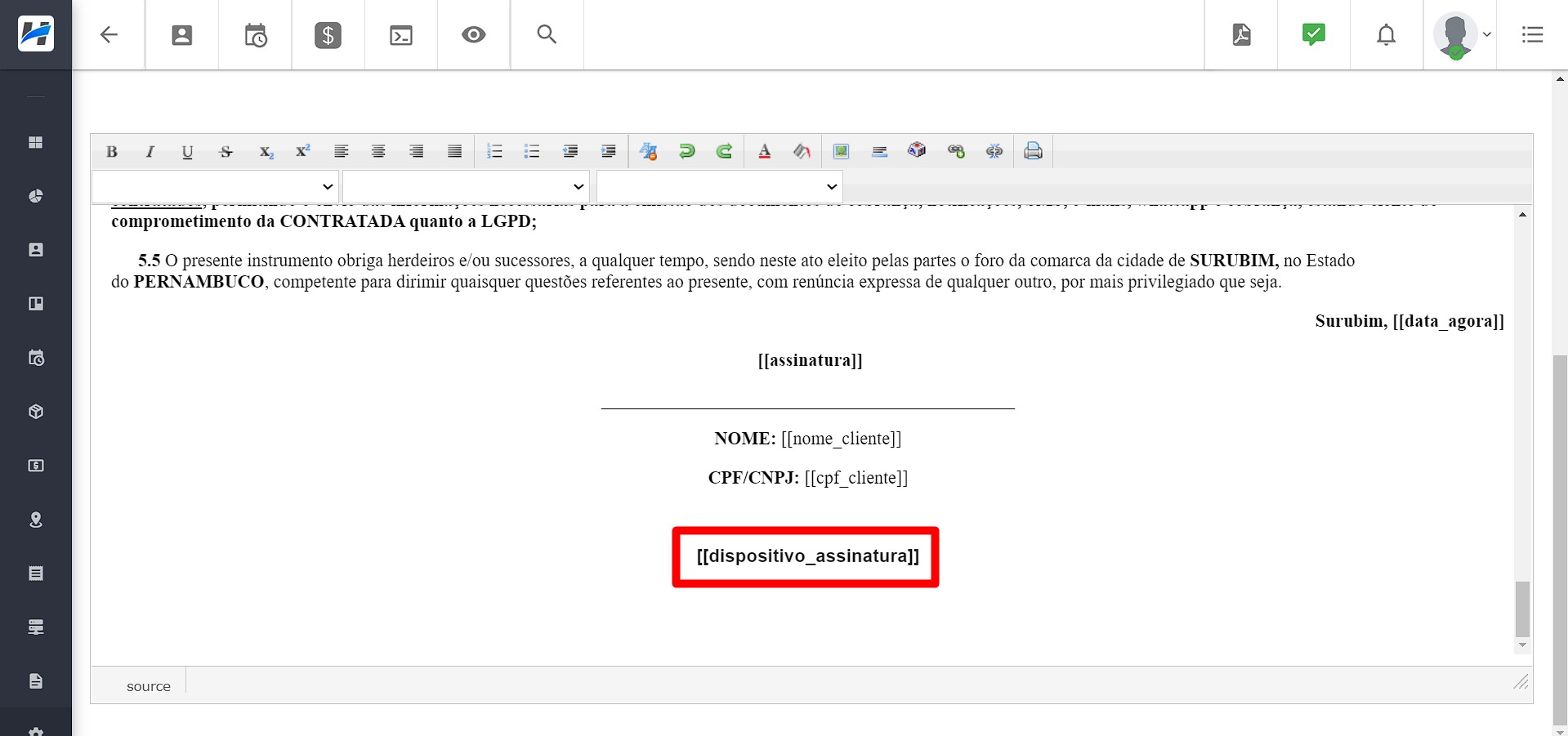The height and width of the screenshot is (736, 1568).
Task: Print the document from editor toolbar
Action: 1034,152
